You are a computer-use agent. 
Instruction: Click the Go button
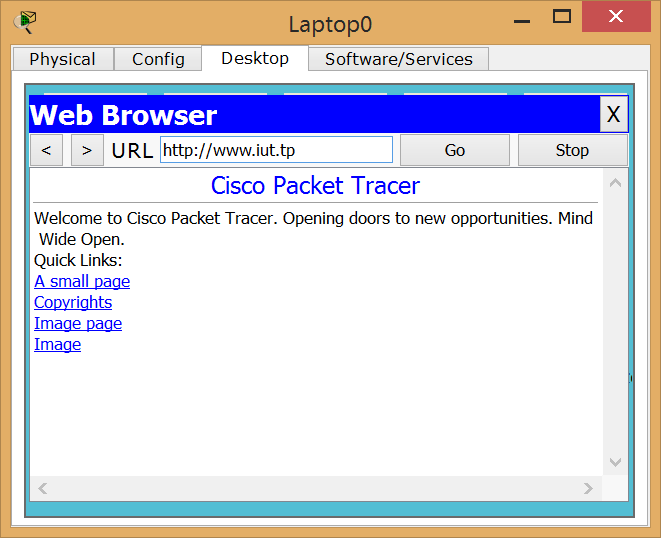(x=455, y=150)
